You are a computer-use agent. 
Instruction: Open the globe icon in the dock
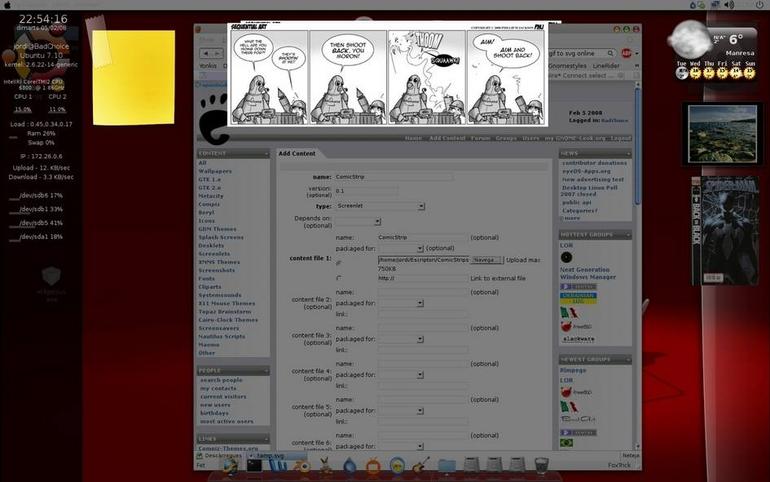coord(230,466)
